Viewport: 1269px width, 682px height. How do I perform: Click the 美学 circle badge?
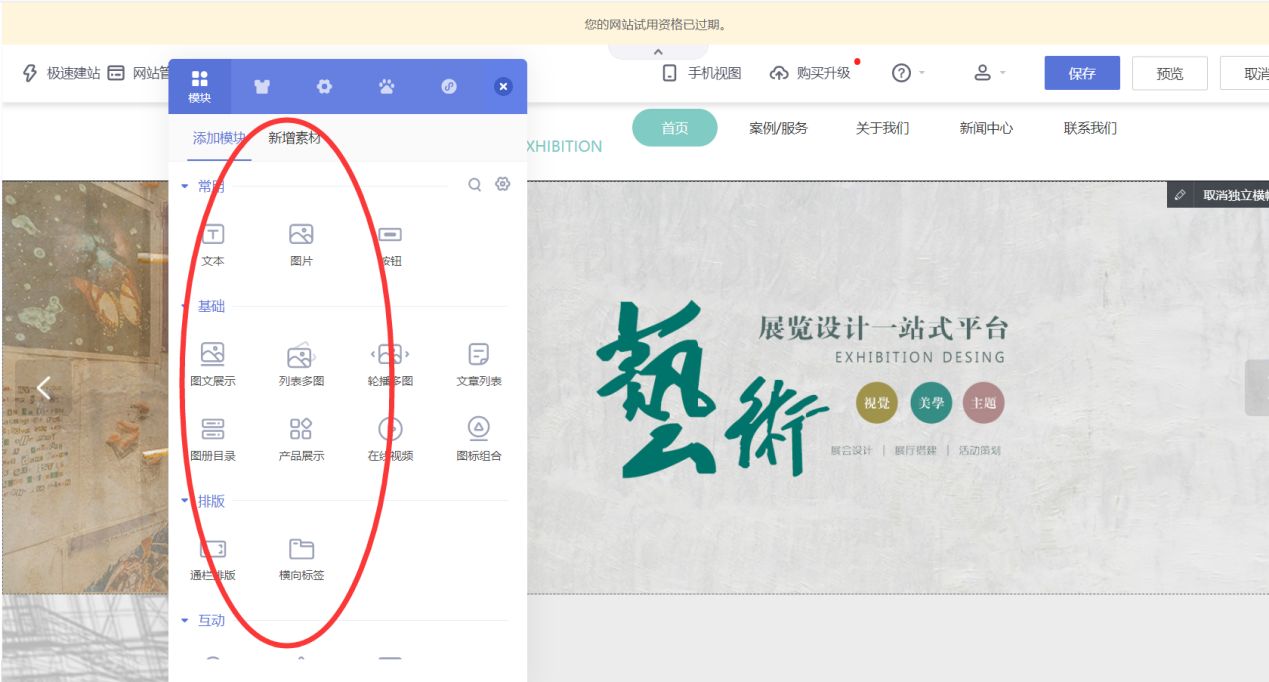point(931,403)
